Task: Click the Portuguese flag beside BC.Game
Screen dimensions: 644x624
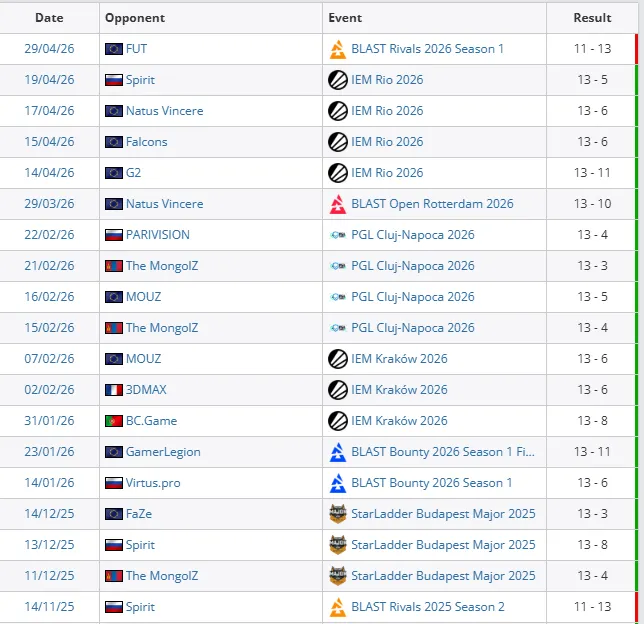Action: (x=114, y=421)
